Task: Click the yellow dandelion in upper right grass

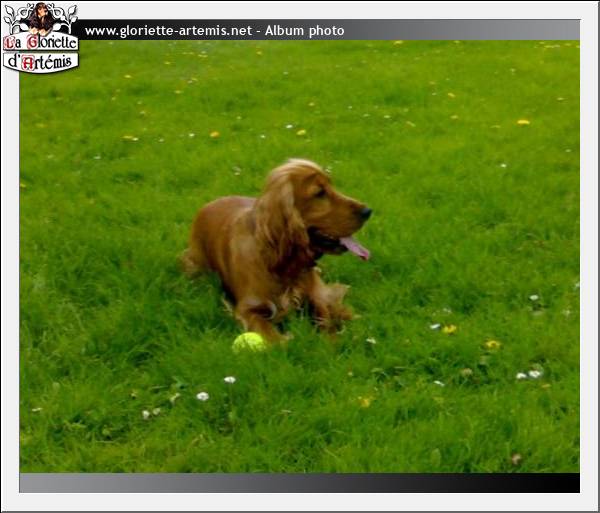Action: click(523, 122)
